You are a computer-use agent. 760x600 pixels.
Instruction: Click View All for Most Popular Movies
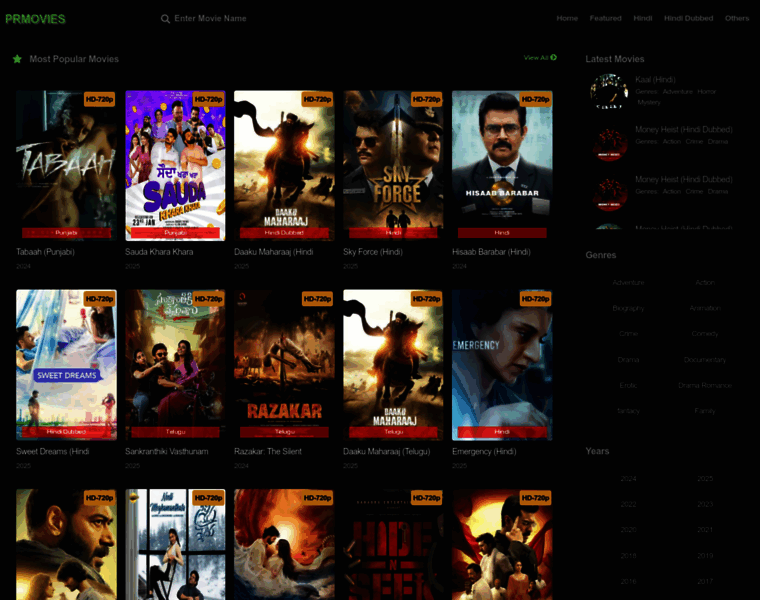540,58
